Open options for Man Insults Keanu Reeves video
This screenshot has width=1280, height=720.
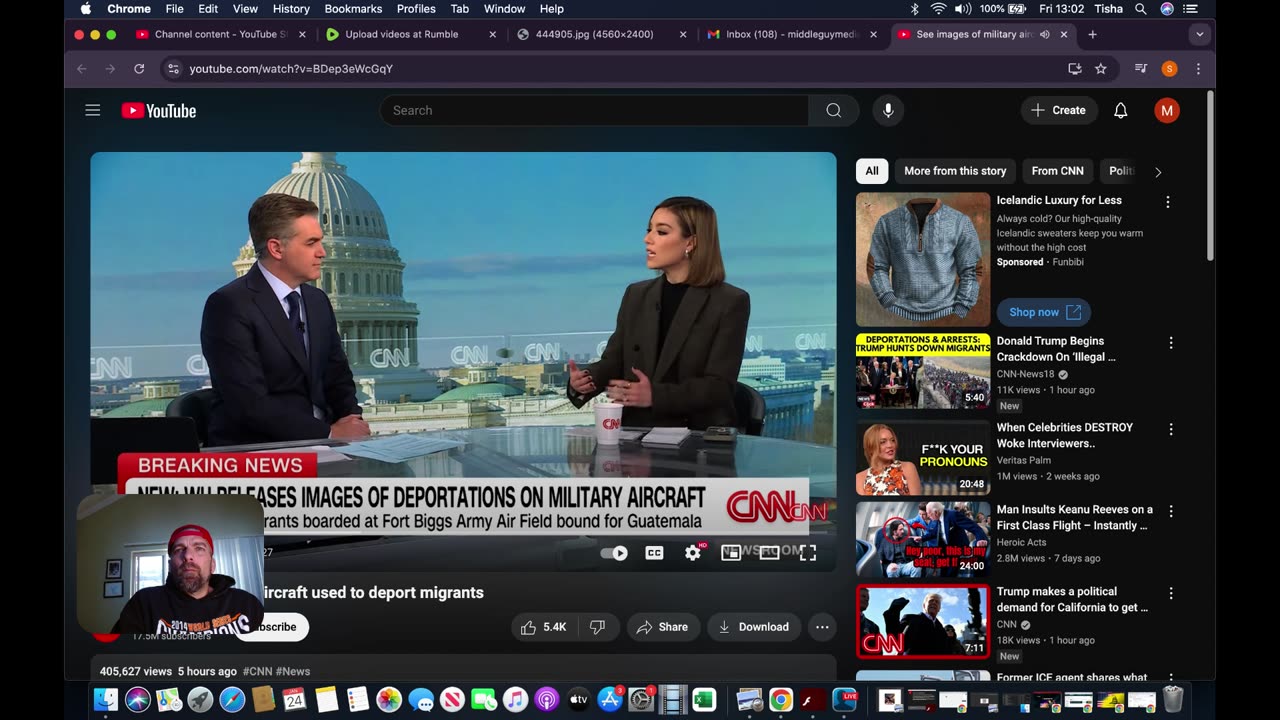point(1171,511)
